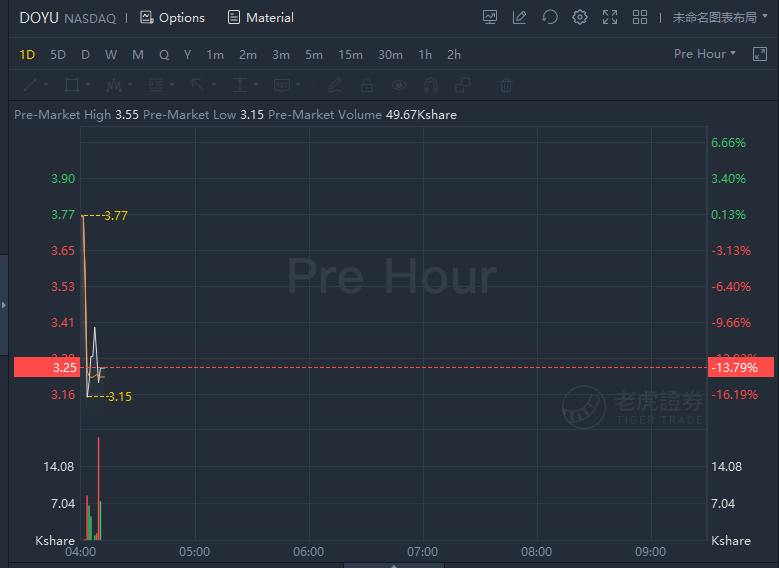Toggle drawings visibility eye icon

(x=398, y=85)
